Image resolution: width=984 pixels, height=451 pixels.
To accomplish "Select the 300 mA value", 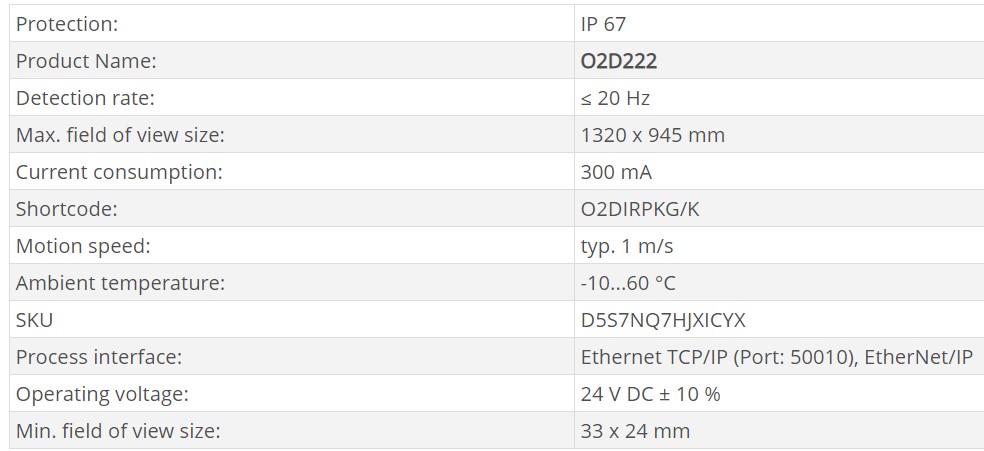I will pos(616,172).
